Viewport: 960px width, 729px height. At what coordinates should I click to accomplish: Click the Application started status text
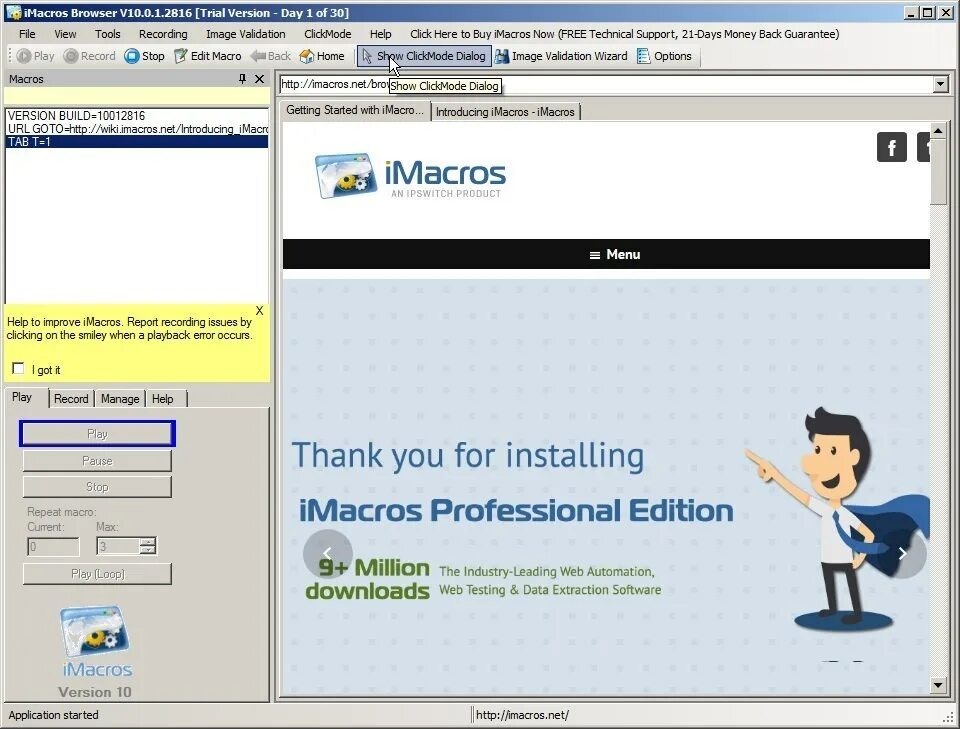click(53, 715)
